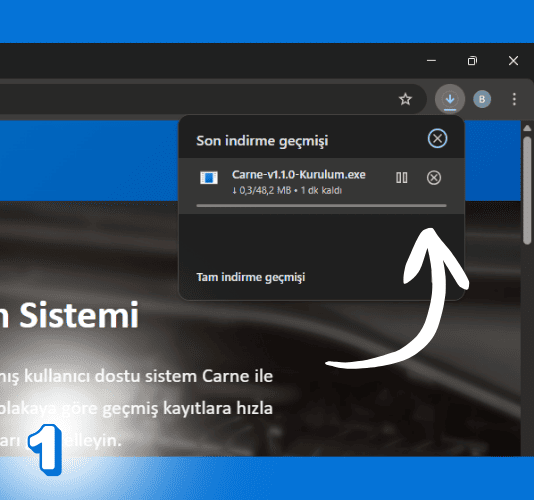Screen dimensions: 534x500
Task: Click the Carne installer file icon
Action: tap(209, 177)
